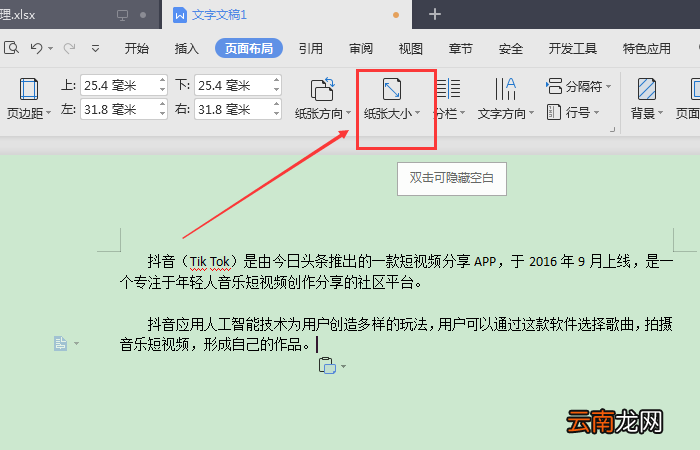This screenshot has width=700, height=450.
Task: Click the 纸张方向 orientation icon
Action: coord(322,89)
